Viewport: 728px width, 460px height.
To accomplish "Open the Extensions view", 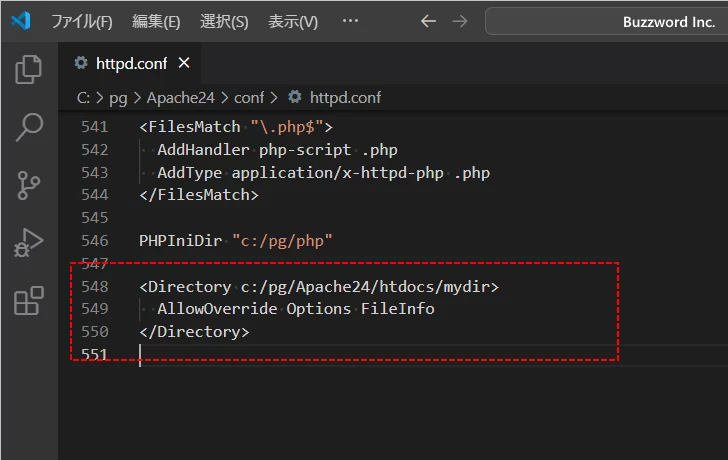I will coord(29,301).
